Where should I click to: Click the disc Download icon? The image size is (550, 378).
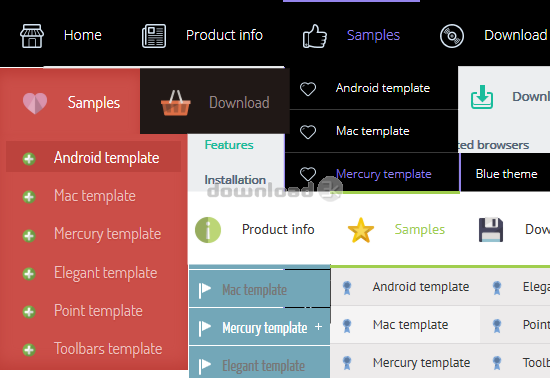coord(452,36)
